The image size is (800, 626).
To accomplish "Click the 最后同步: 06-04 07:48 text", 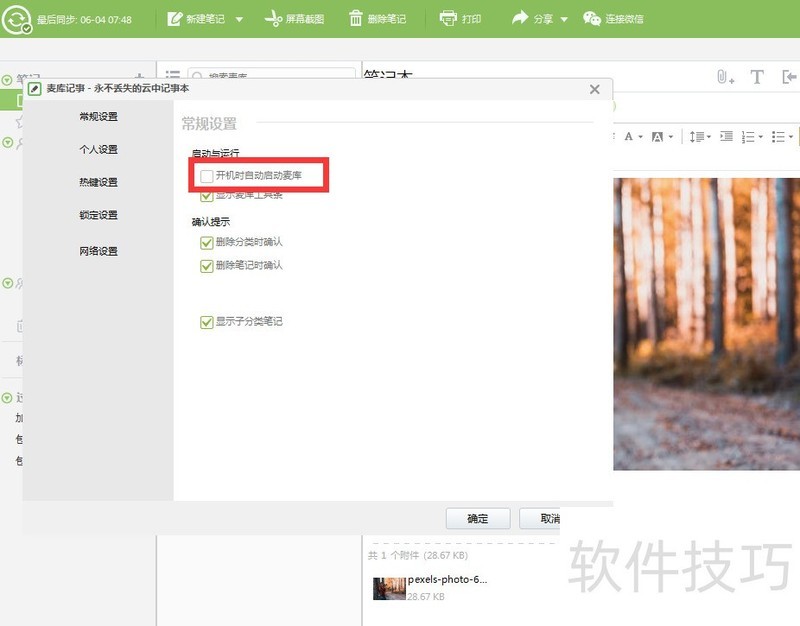I will [84, 20].
